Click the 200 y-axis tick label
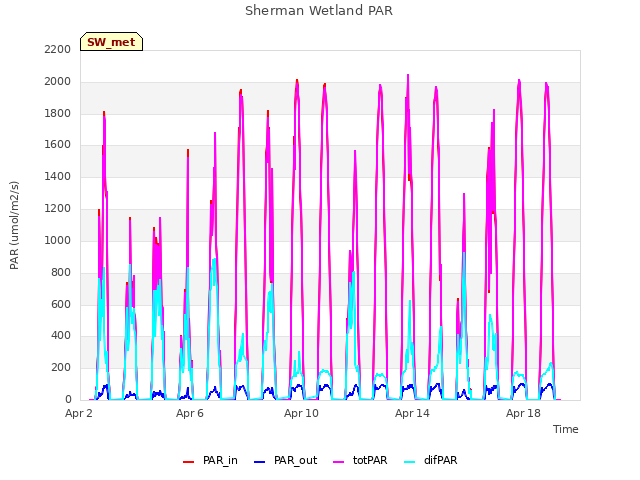 (61, 368)
